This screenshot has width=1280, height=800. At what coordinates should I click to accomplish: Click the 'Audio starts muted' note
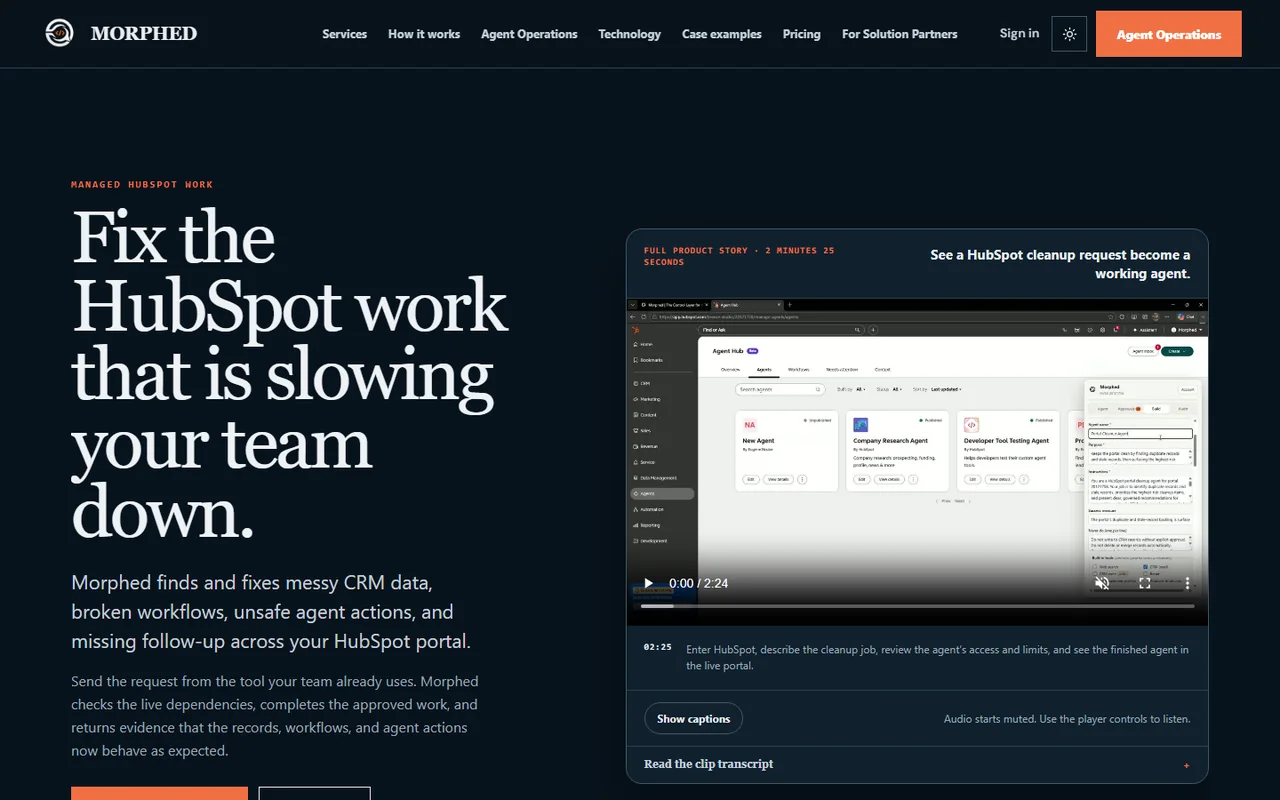[1067, 719]
